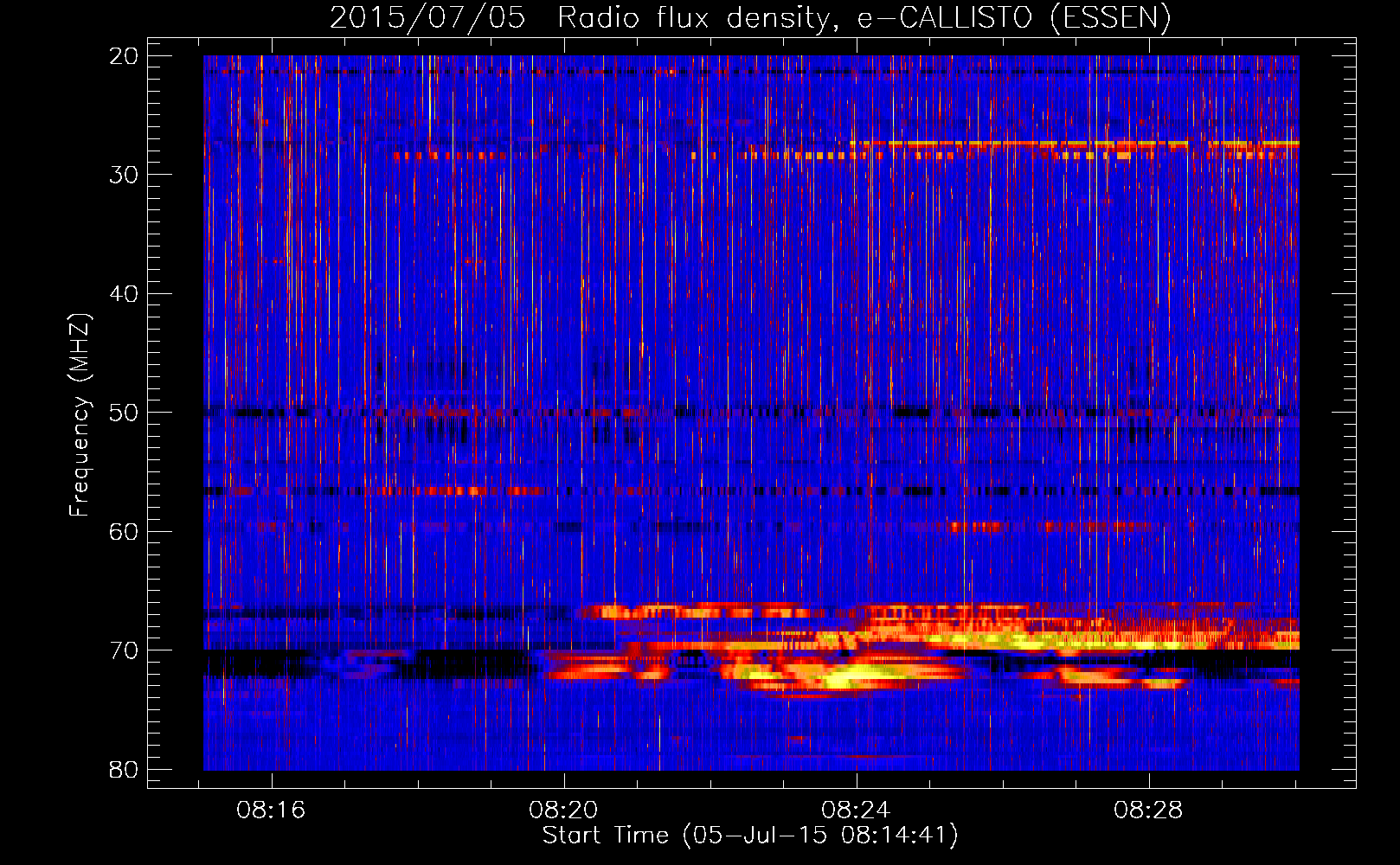The height and width of the screenshot is (865, 1400).
Task: Click the 'Start Time (05-Jul-15 08:14:41)' label
Action: point(750,836)
